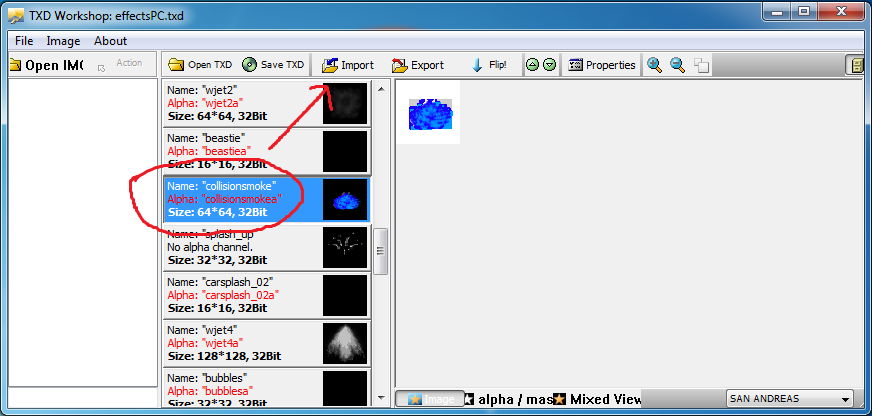Switch to the Mixed View tab
The height and width of the screenshot is (416, 872).
598,399
